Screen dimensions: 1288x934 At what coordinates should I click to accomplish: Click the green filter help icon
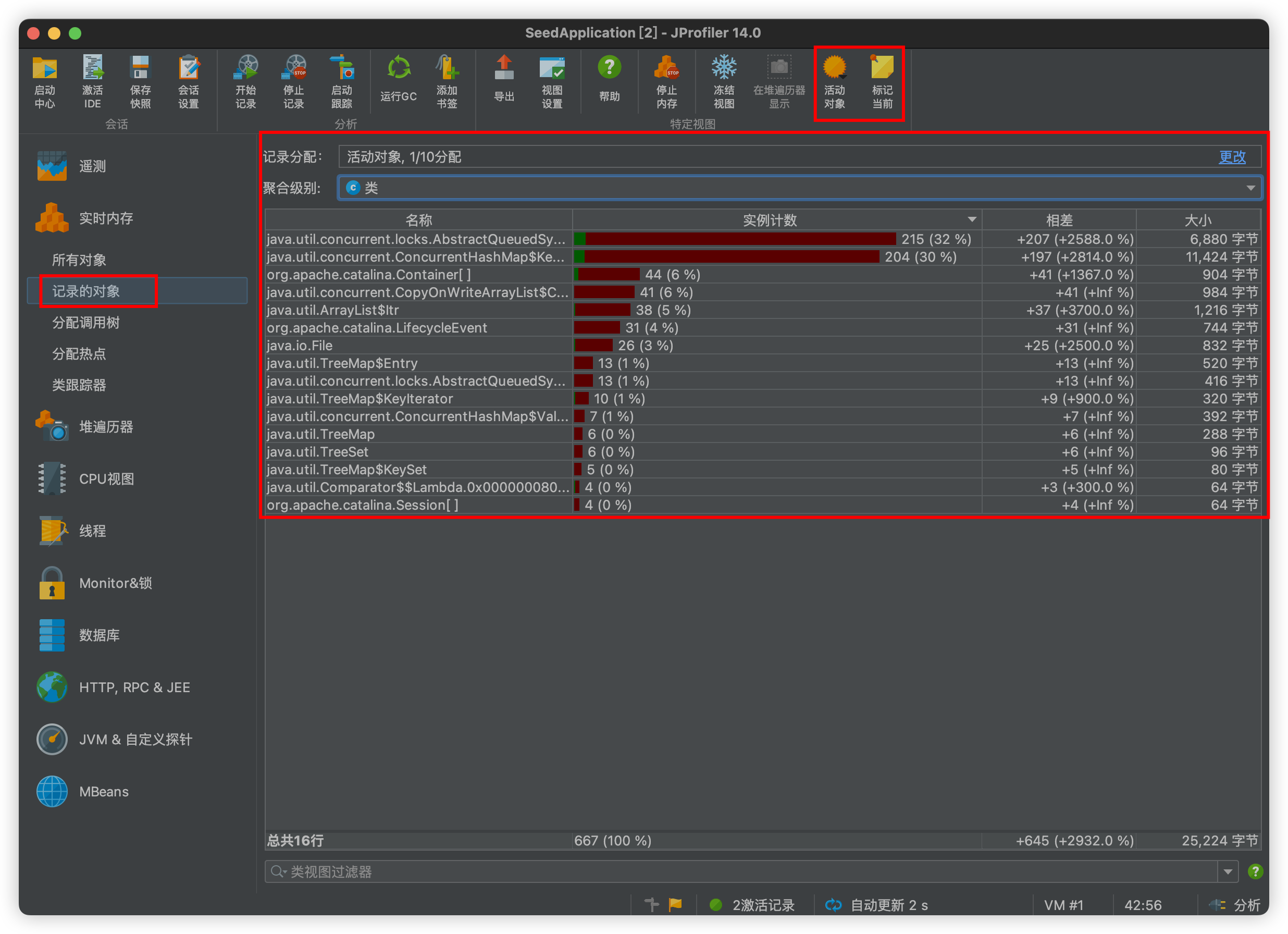[x=1255, y=871]
